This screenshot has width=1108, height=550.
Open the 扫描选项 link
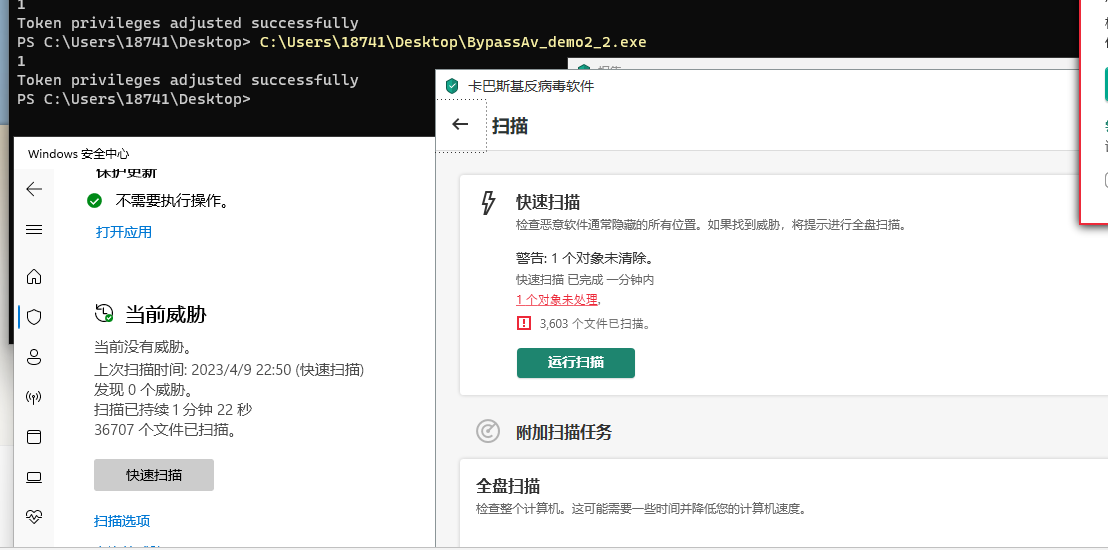[122, 521]
